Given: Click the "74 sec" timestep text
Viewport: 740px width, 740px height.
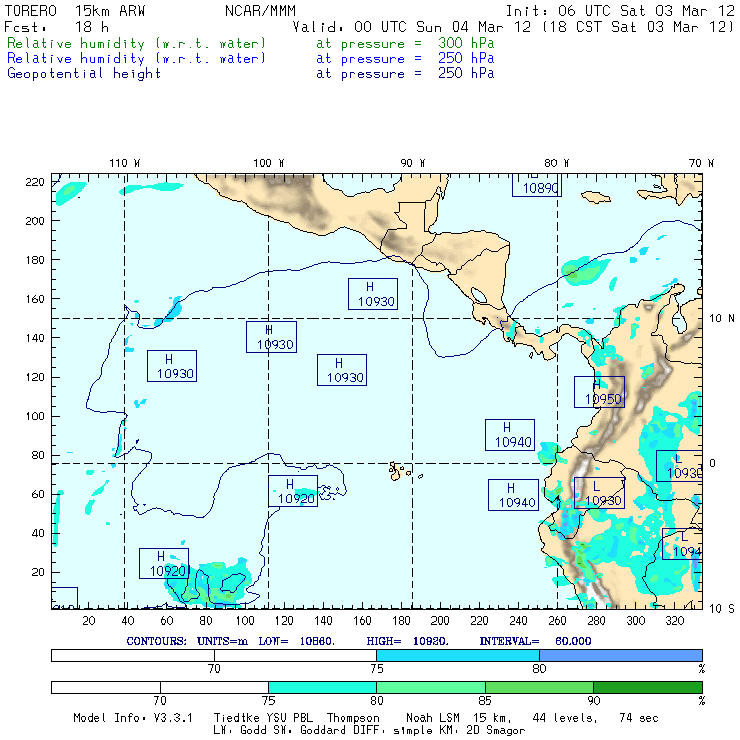Looking at the screenshot, I should (639, 718).
